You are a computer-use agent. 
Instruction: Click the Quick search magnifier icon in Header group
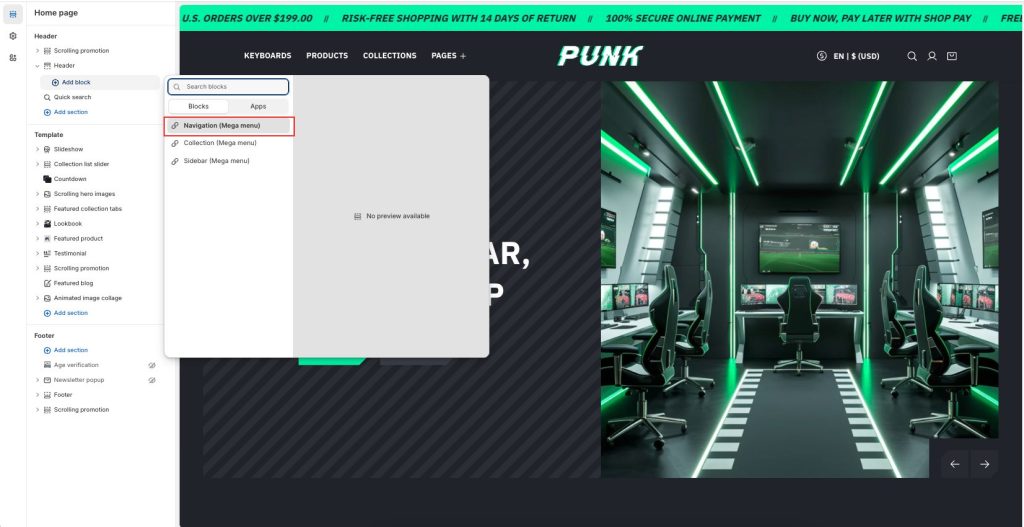click(x=47, y=97)
